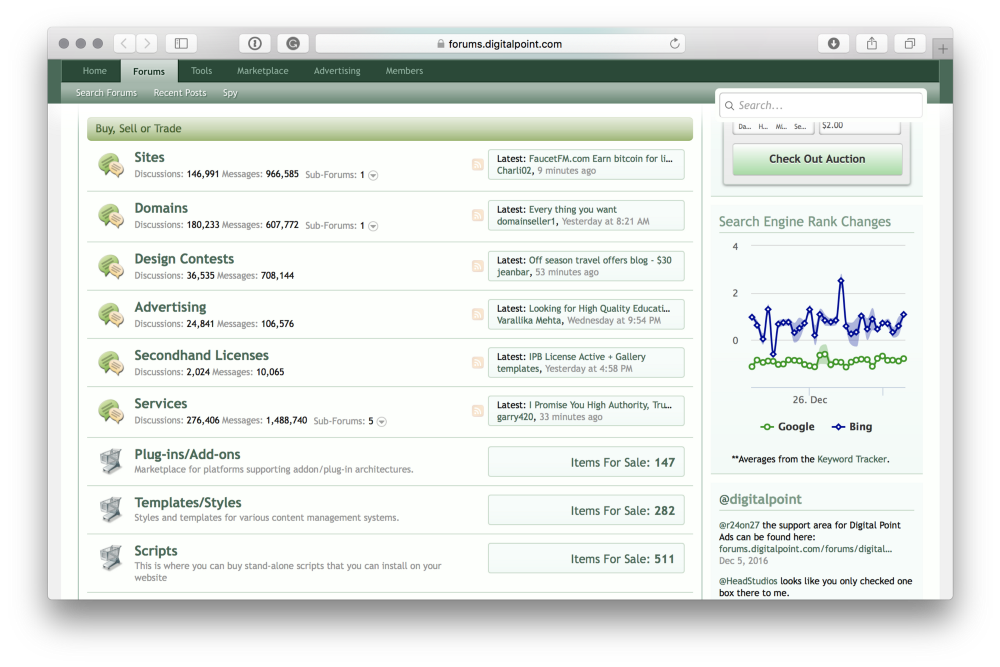The image size is (1000, 667).
Task: Click the 1Password extension toolbar icon
Action: [x=254, y=43]
